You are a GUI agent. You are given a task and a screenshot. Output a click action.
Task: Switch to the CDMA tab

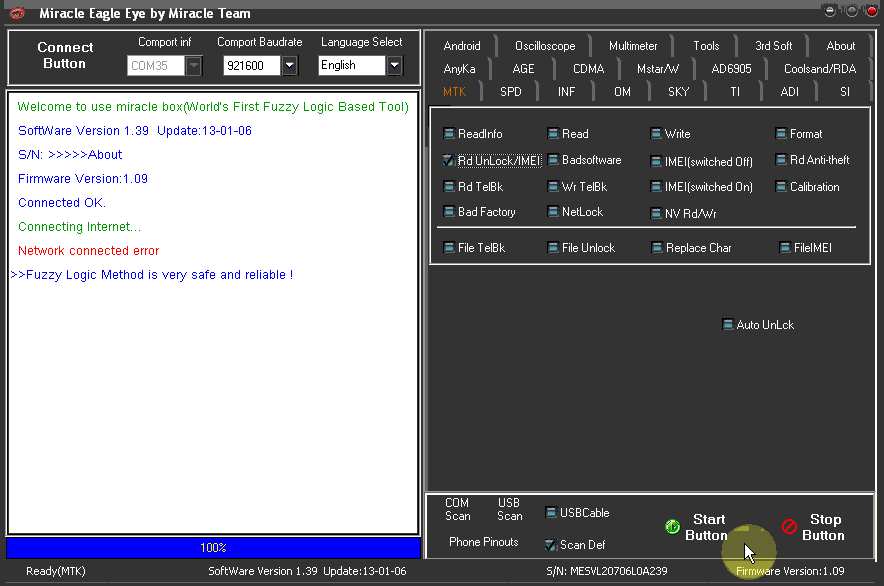(589, 69)
